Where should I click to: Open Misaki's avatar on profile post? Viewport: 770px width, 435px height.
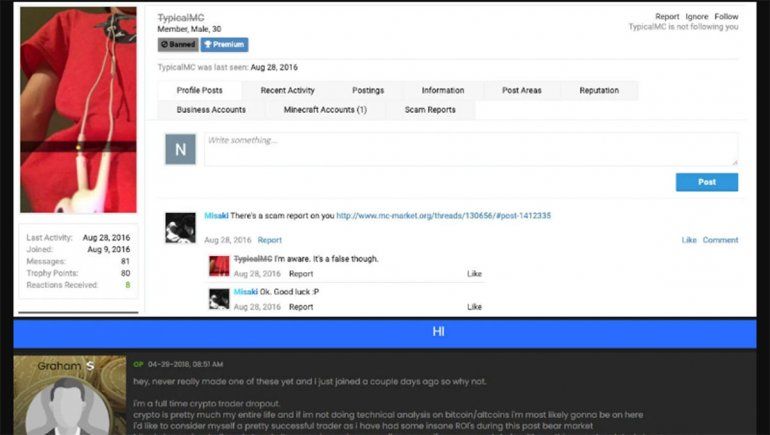[180, 228]
